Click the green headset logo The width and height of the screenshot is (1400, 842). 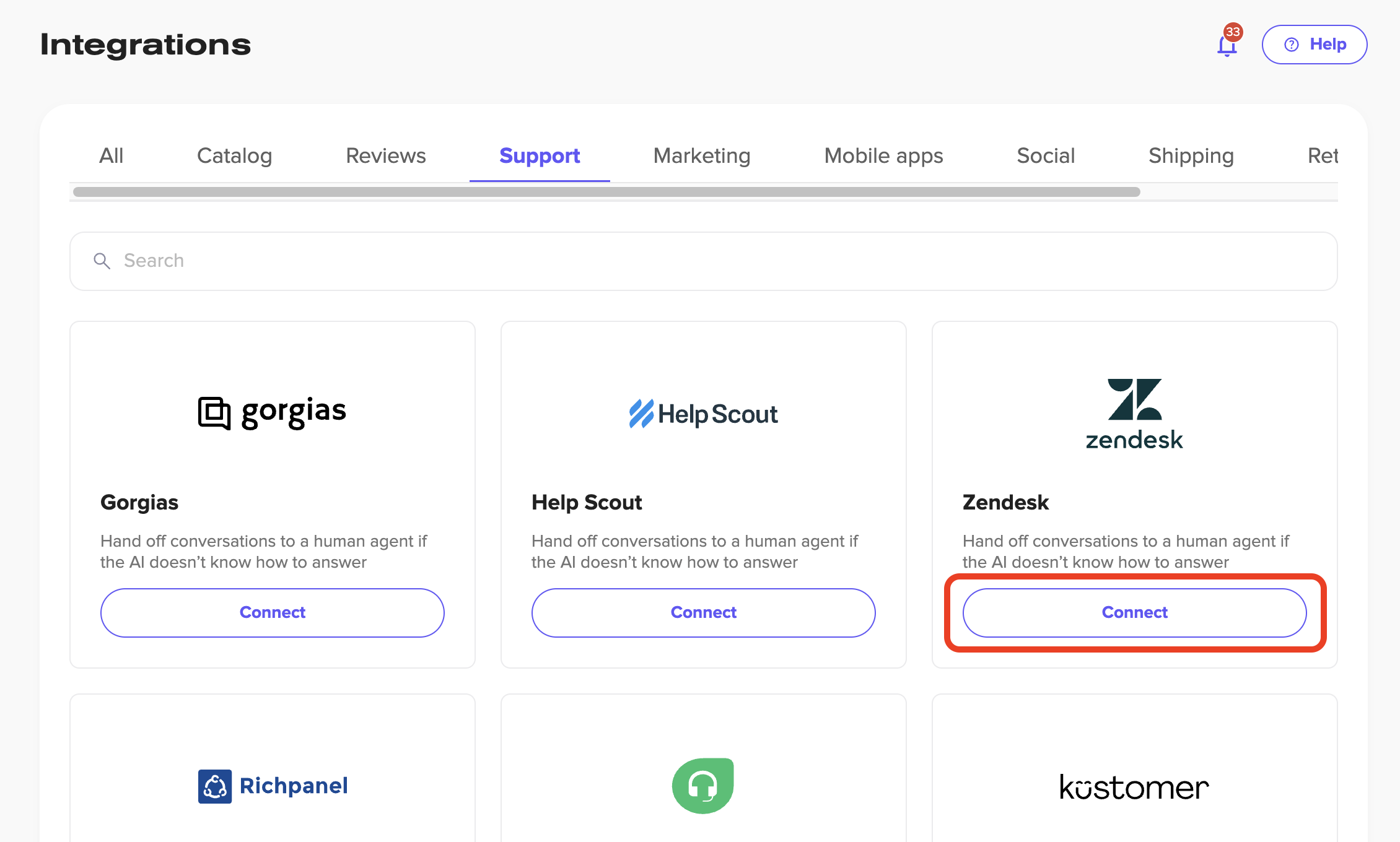(703, 786)
